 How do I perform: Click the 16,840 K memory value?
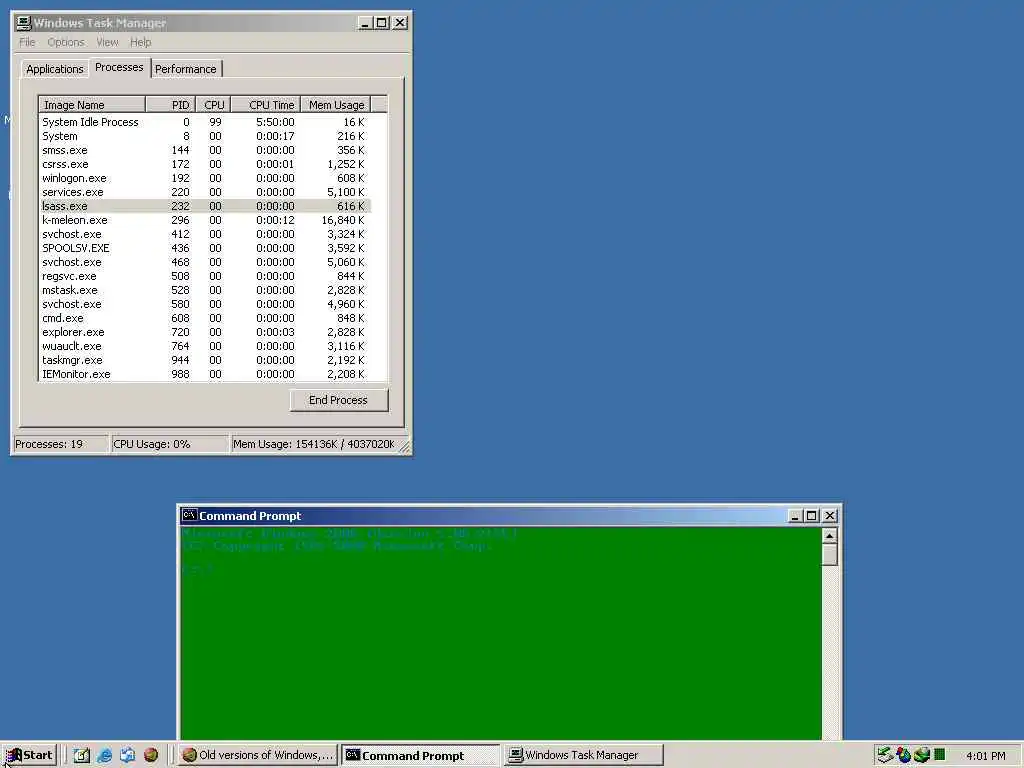pos(343,220)
